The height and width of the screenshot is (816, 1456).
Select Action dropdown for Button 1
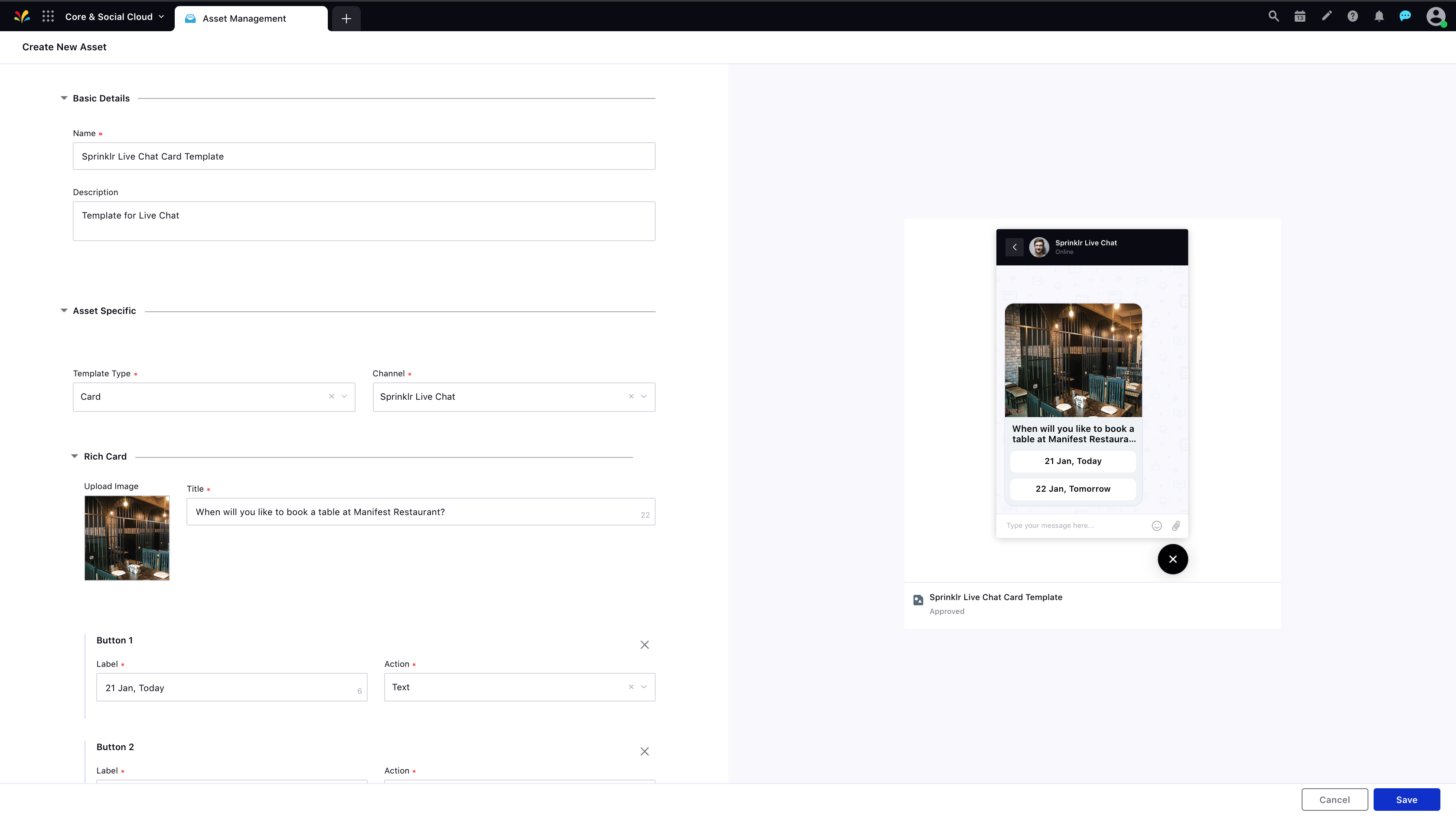point(519,687)
